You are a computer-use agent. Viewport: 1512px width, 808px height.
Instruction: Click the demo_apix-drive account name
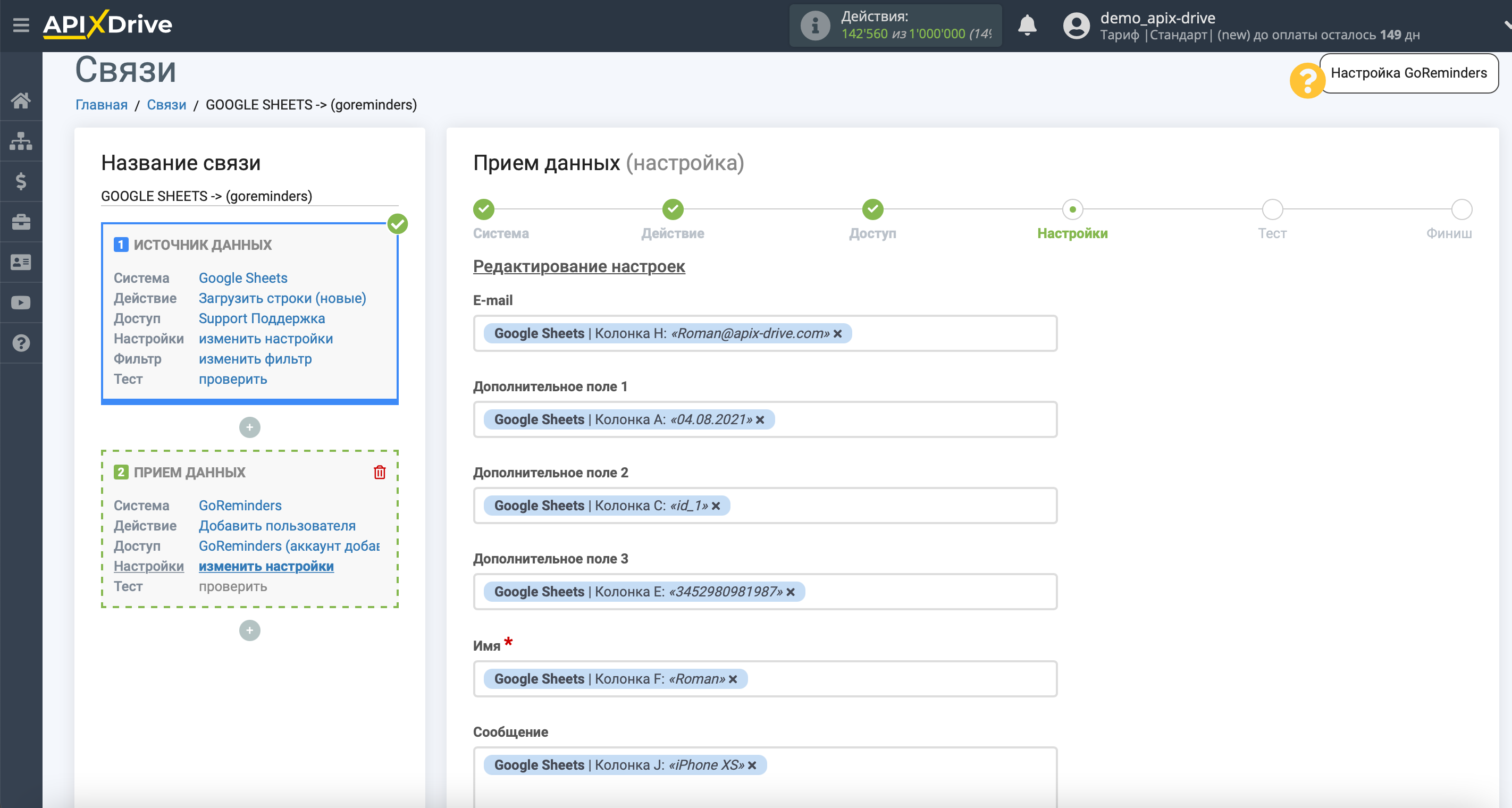1157,18
